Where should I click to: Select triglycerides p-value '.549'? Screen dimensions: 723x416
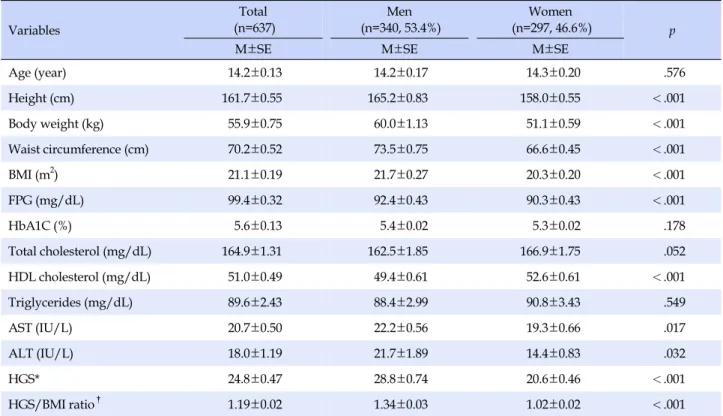pyautogui.click(x=674, y=303)
